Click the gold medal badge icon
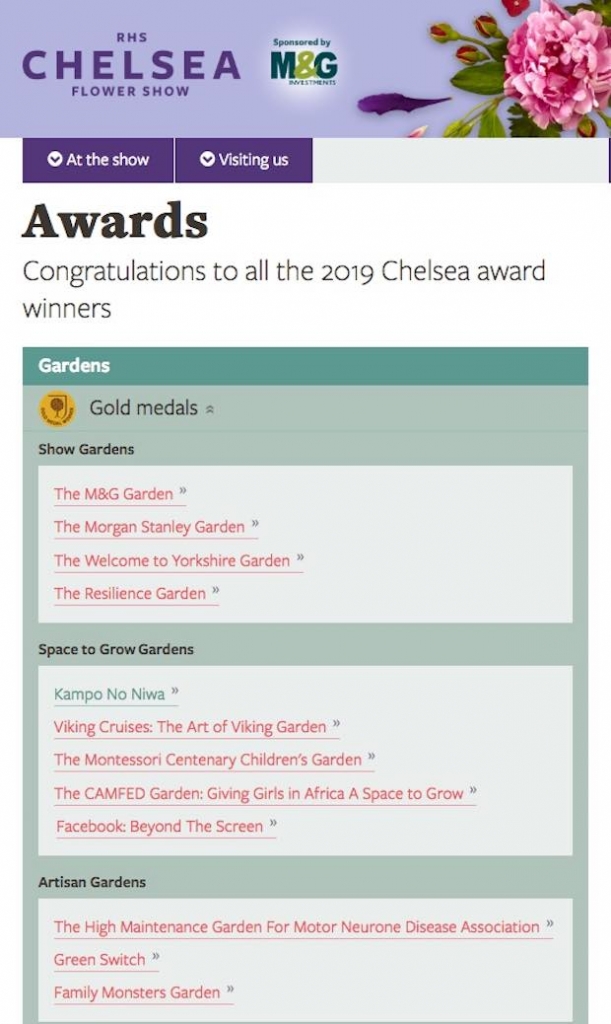 [x=57, y=409]
